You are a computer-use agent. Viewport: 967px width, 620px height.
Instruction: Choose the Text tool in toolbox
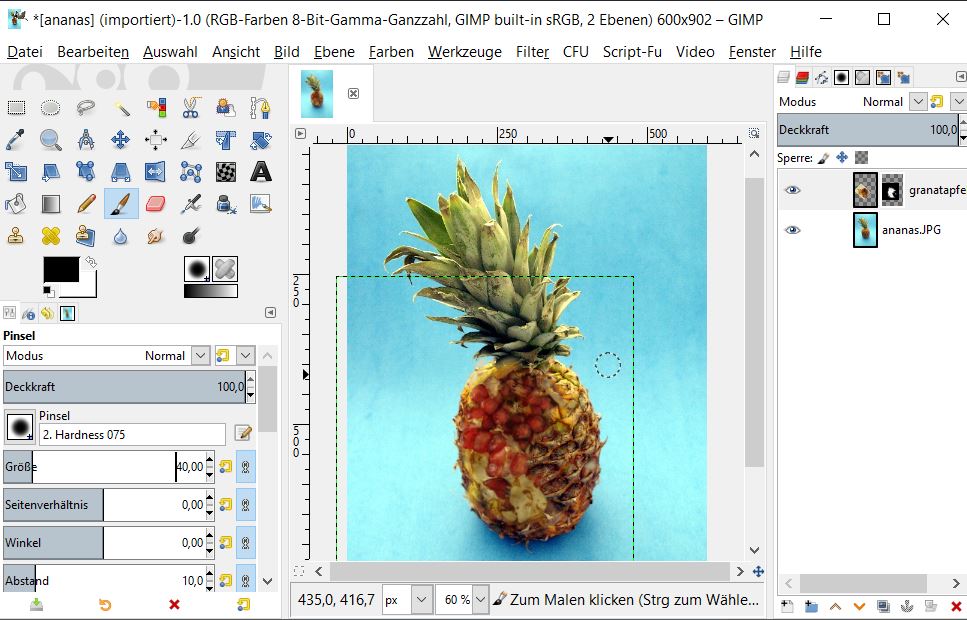click(x=260, y=172)
